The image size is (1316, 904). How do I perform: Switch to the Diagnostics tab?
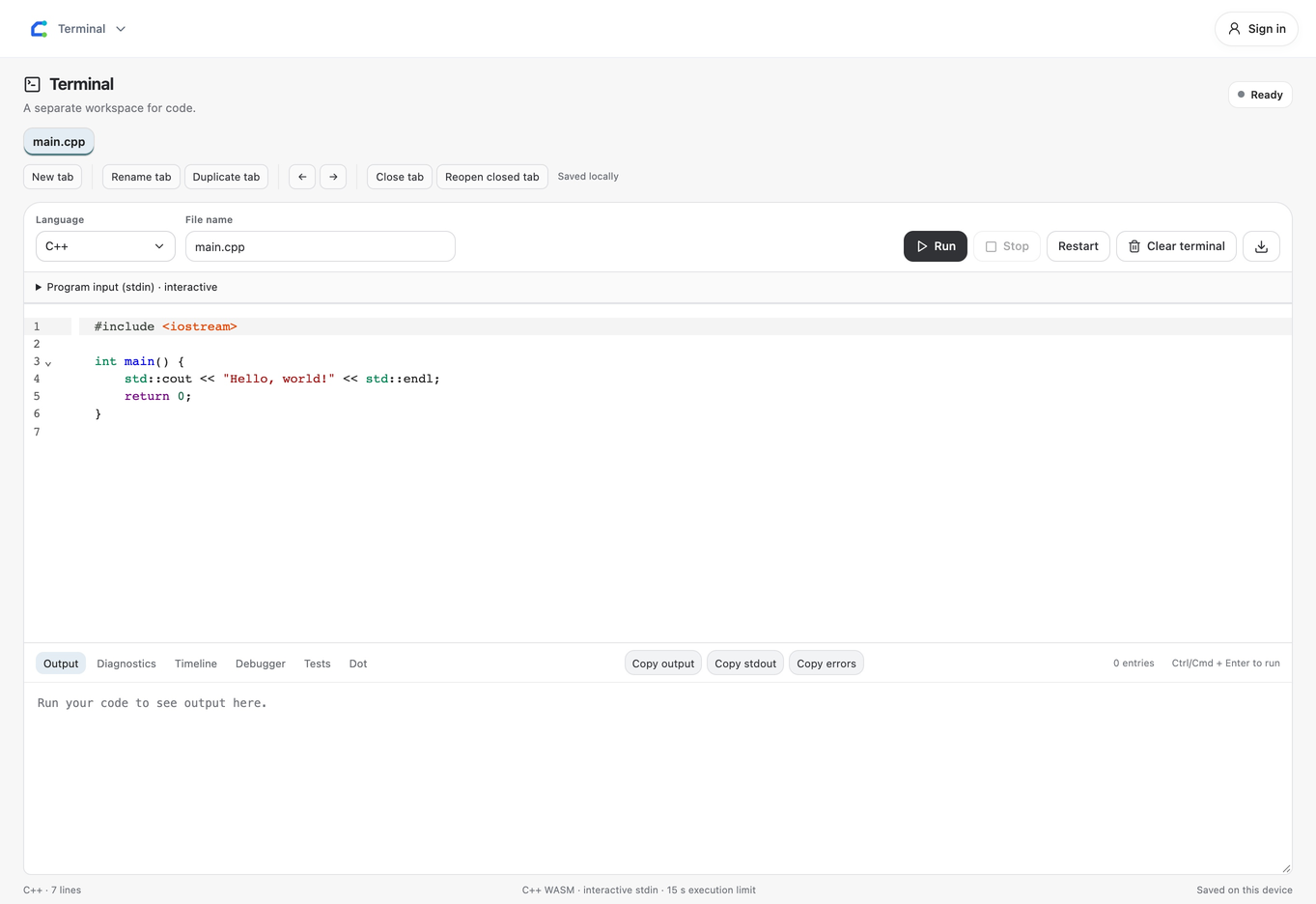pos(126,664)
